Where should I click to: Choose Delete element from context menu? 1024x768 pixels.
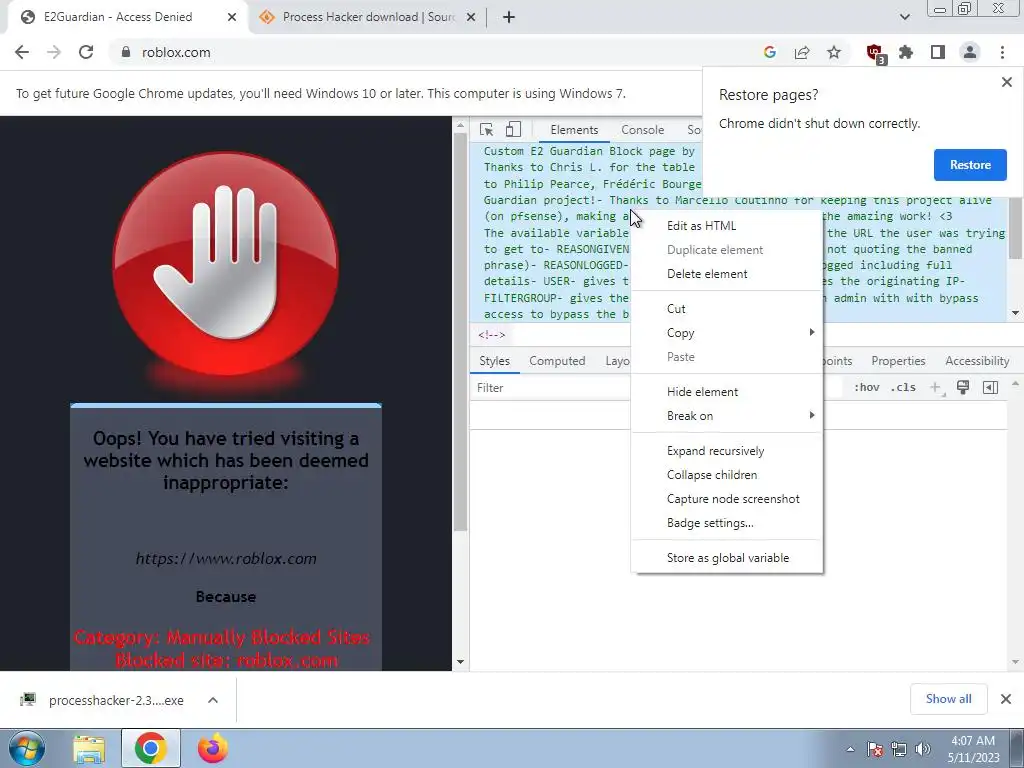(727, 274)
